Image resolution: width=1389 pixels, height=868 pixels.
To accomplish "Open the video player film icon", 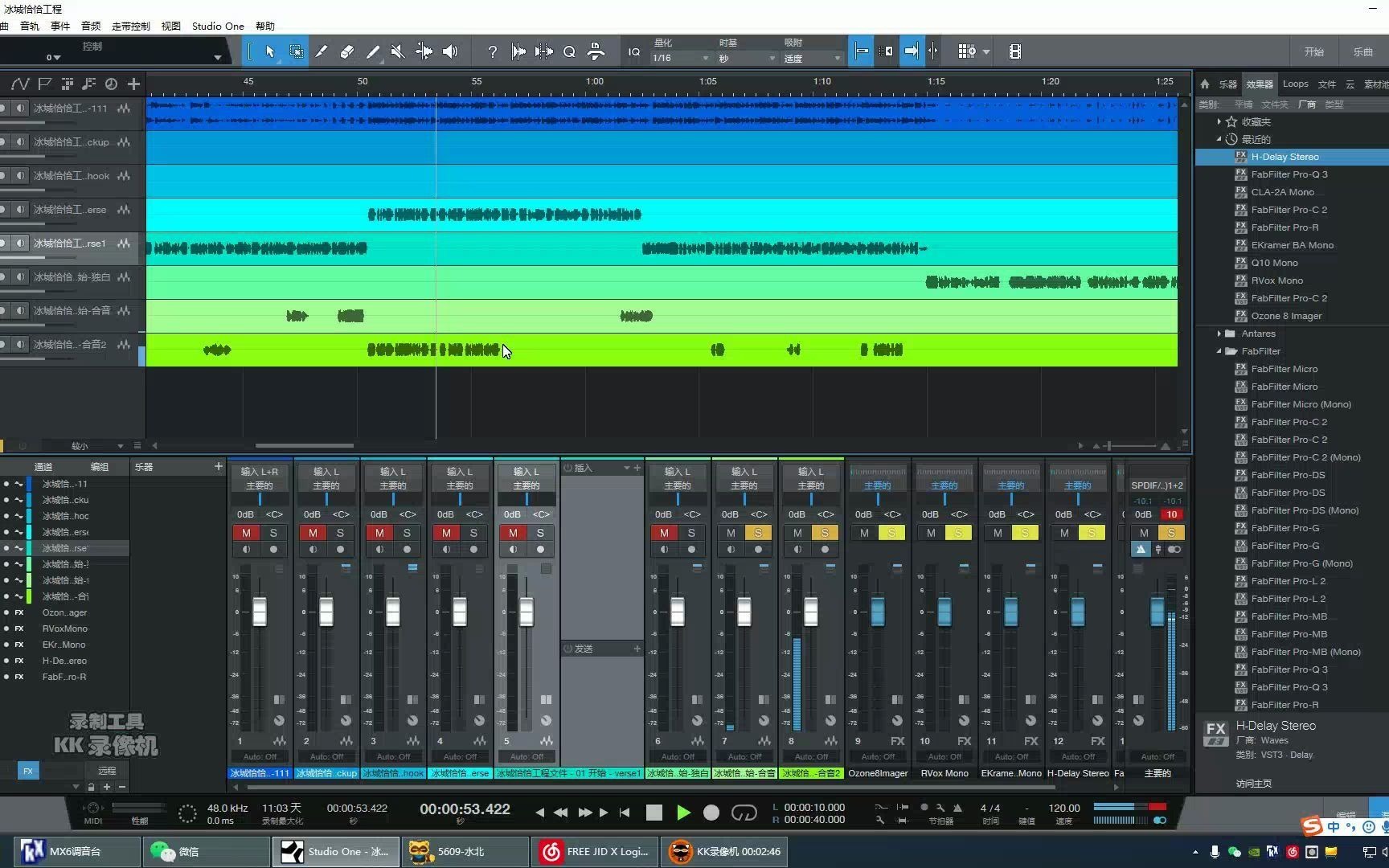I will pos(1015,51).
